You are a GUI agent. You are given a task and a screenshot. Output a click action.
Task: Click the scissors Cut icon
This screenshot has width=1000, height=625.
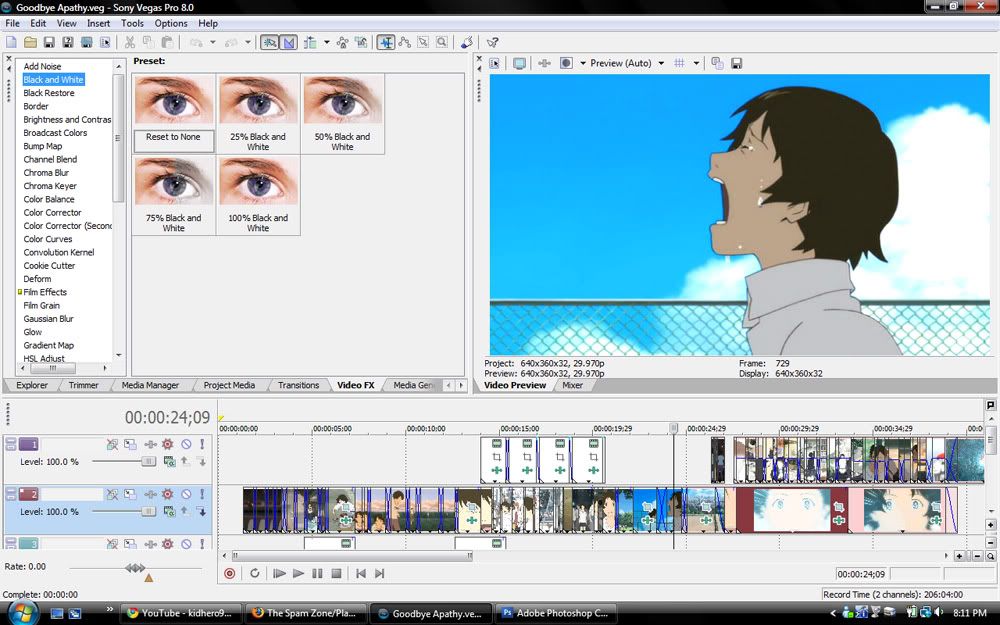point(129,43)
